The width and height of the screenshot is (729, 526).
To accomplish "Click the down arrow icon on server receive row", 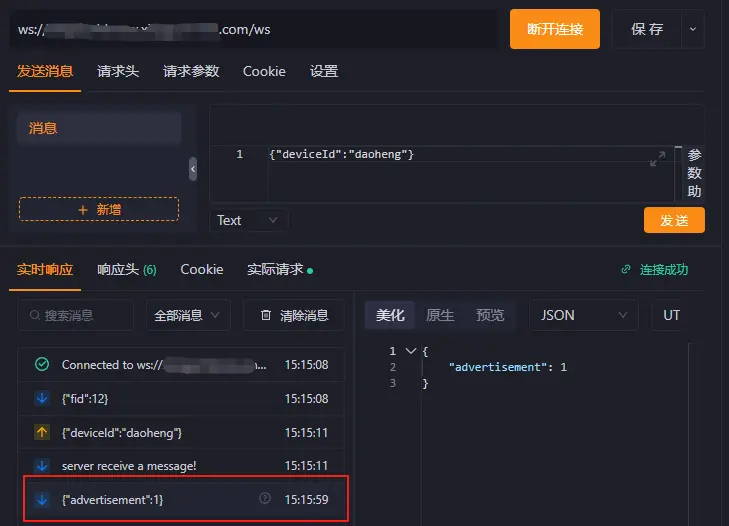I will tap(42, 466).
